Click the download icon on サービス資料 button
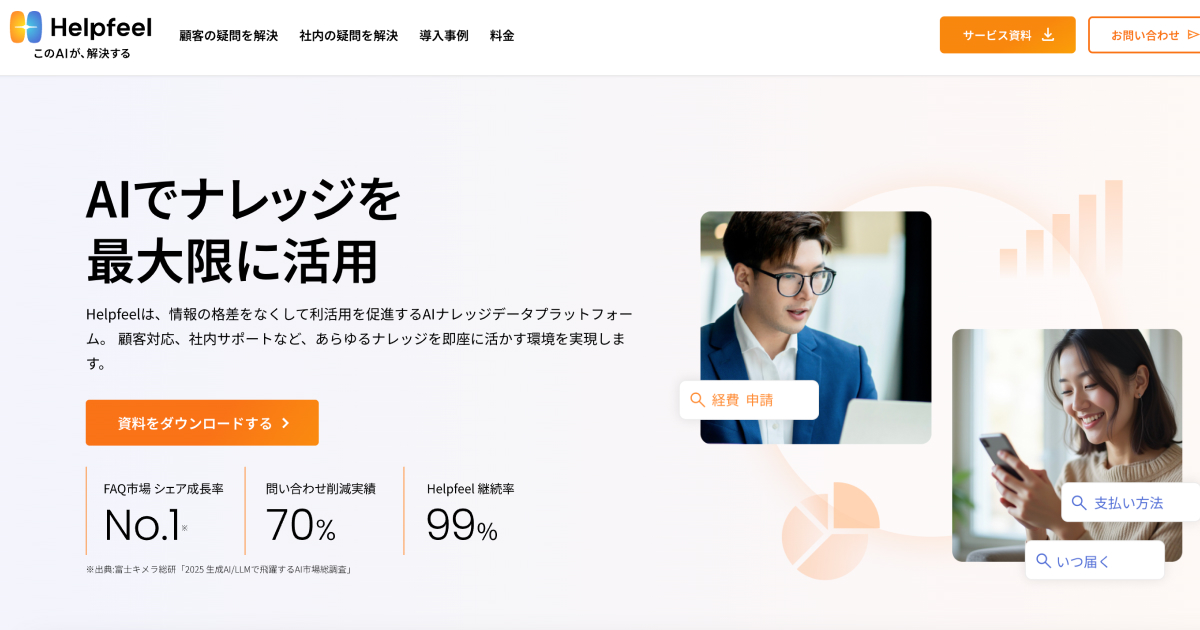This screenshot has height=630, width=1200. tap(1048, 34)
